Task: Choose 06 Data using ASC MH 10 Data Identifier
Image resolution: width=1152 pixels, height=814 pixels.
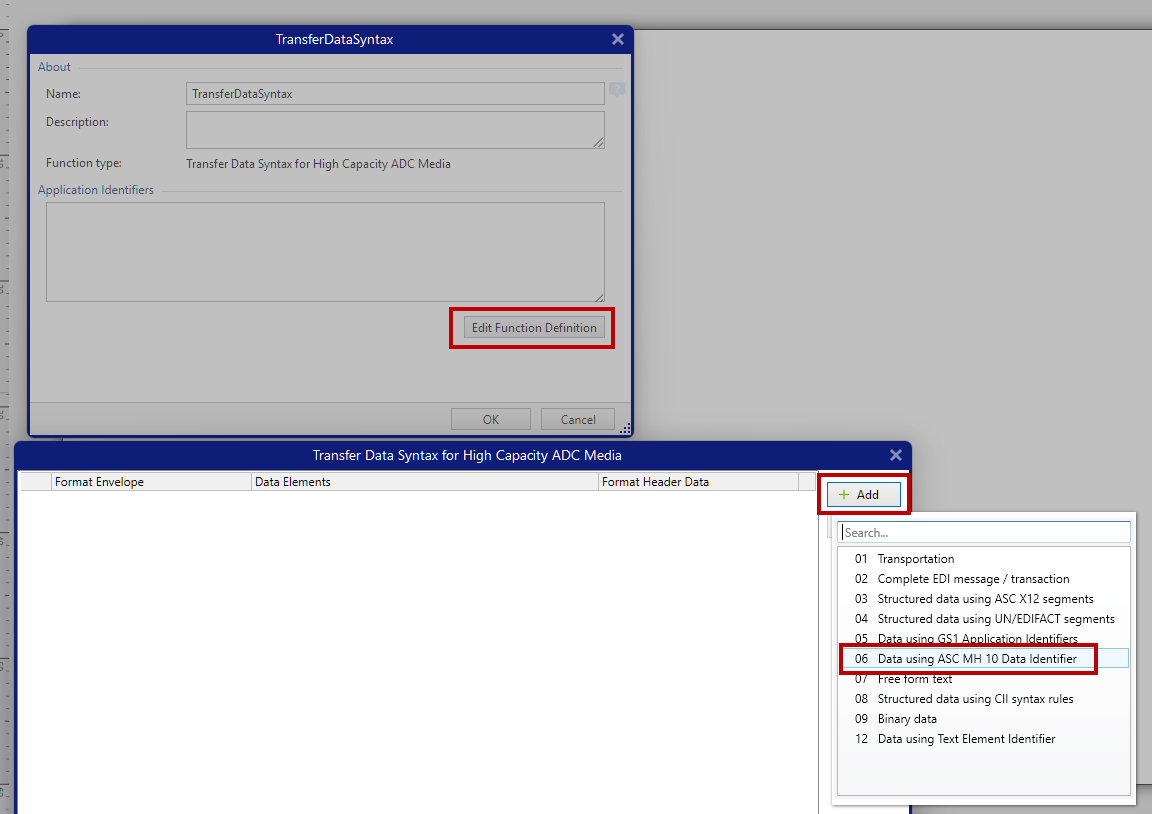Action: [976, 659]
